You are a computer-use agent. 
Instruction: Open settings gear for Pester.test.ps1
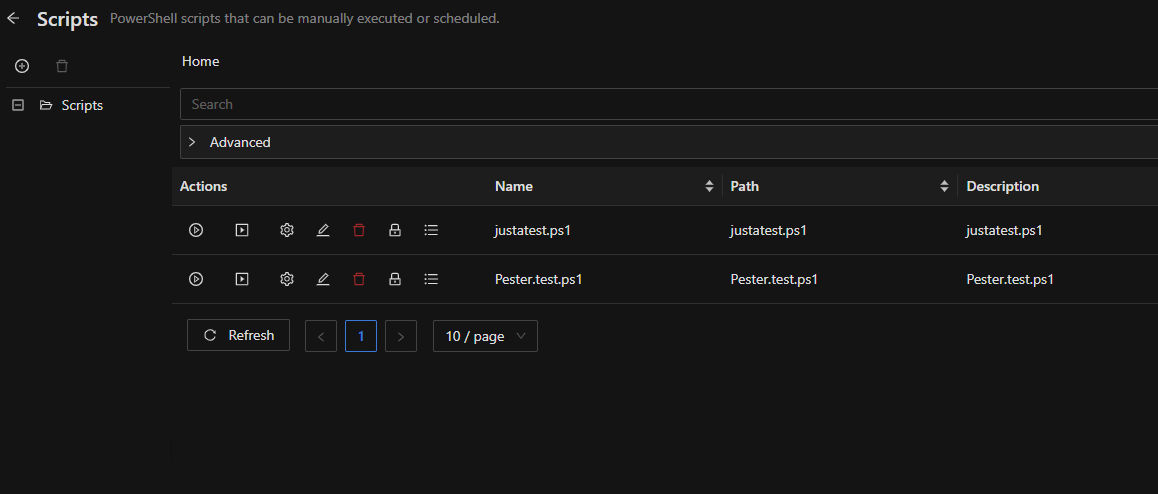[287, 279]
